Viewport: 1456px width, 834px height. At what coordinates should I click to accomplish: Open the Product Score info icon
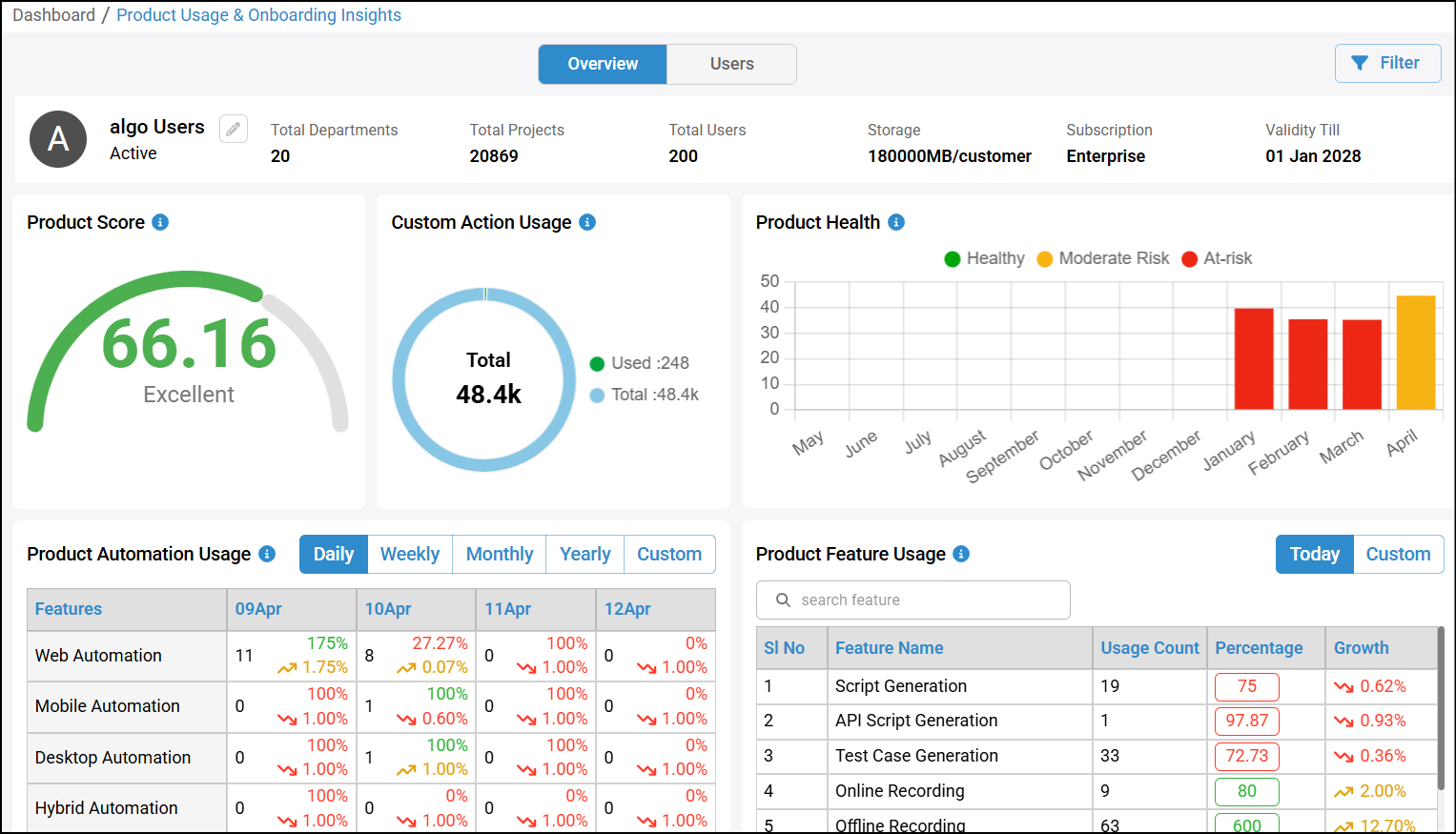[160, 222]
